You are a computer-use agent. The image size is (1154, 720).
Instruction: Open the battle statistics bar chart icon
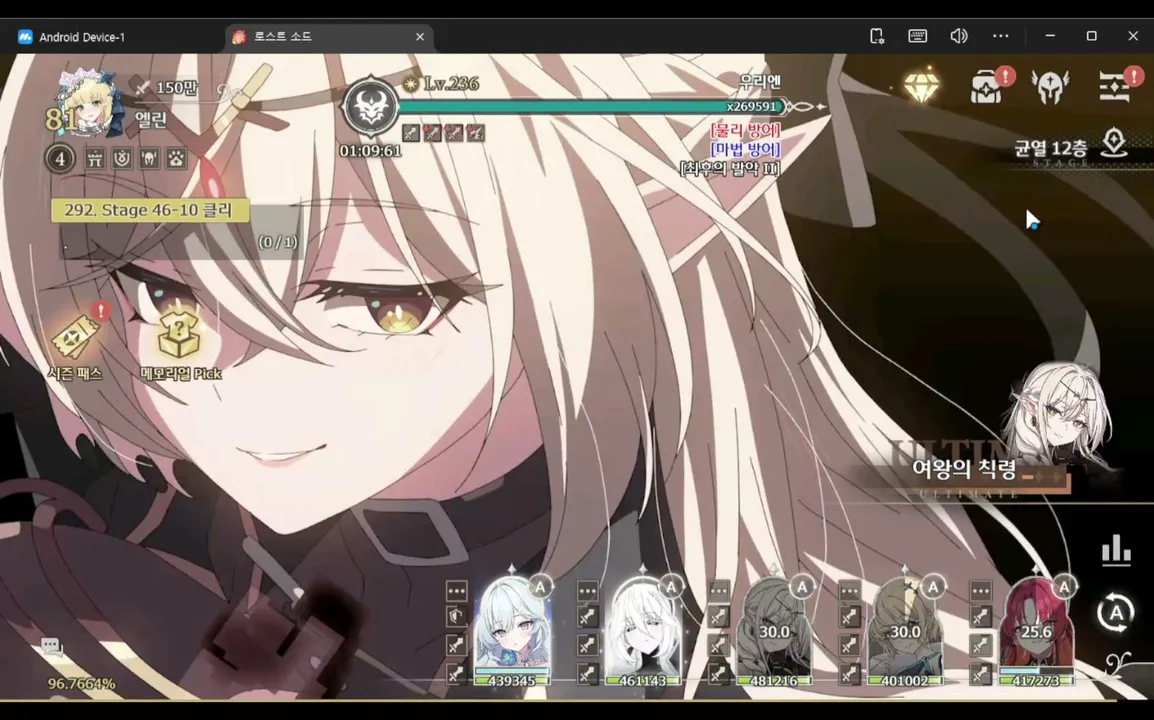click(1116, 550)
